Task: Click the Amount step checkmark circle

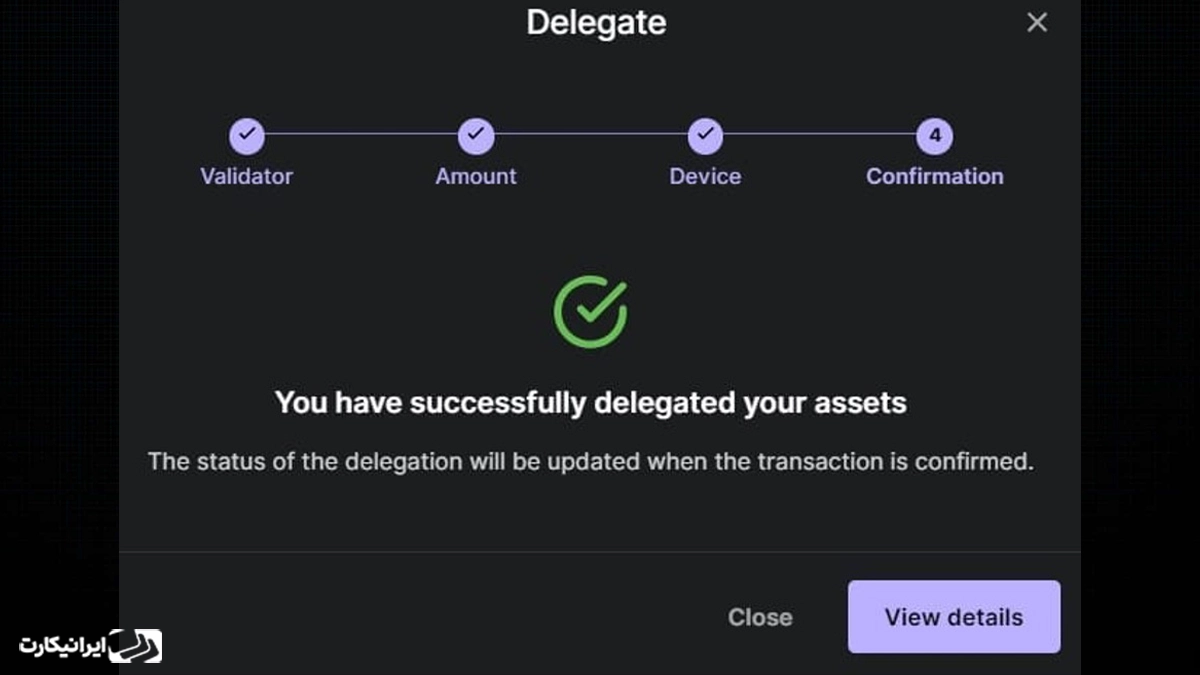Action: click(x=476, y=134)
